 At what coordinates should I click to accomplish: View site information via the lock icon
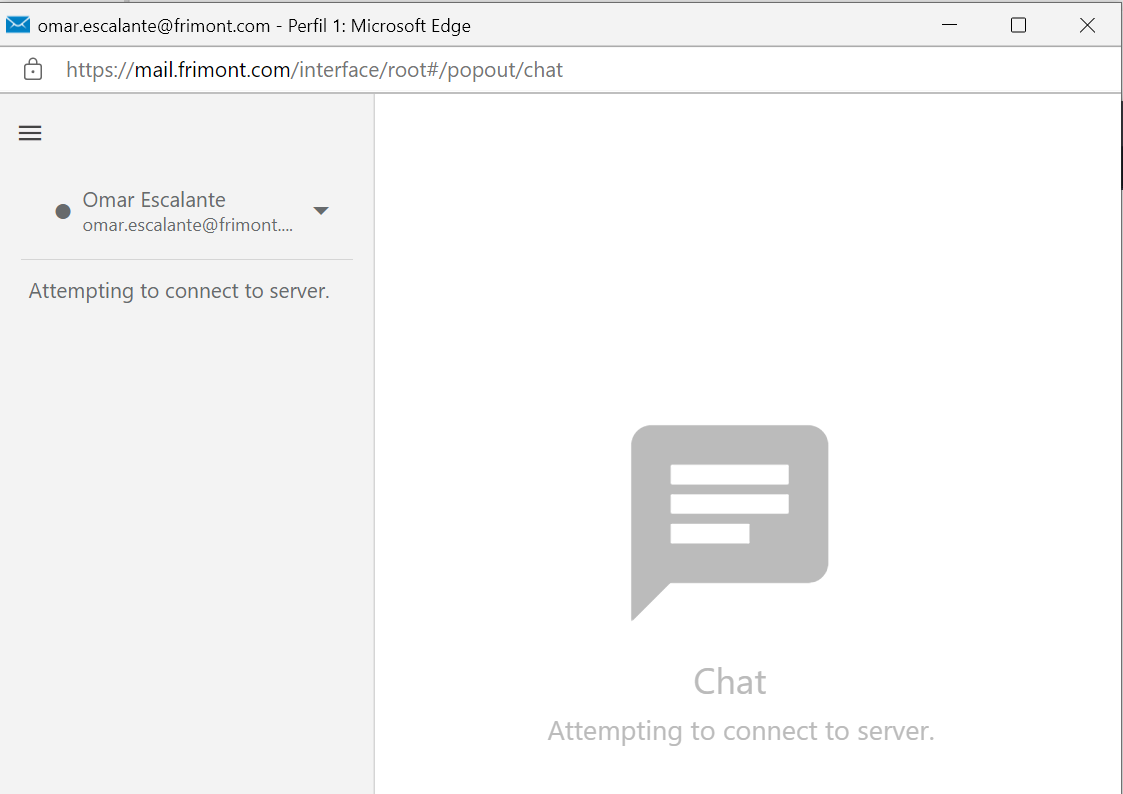coord(33,70)
